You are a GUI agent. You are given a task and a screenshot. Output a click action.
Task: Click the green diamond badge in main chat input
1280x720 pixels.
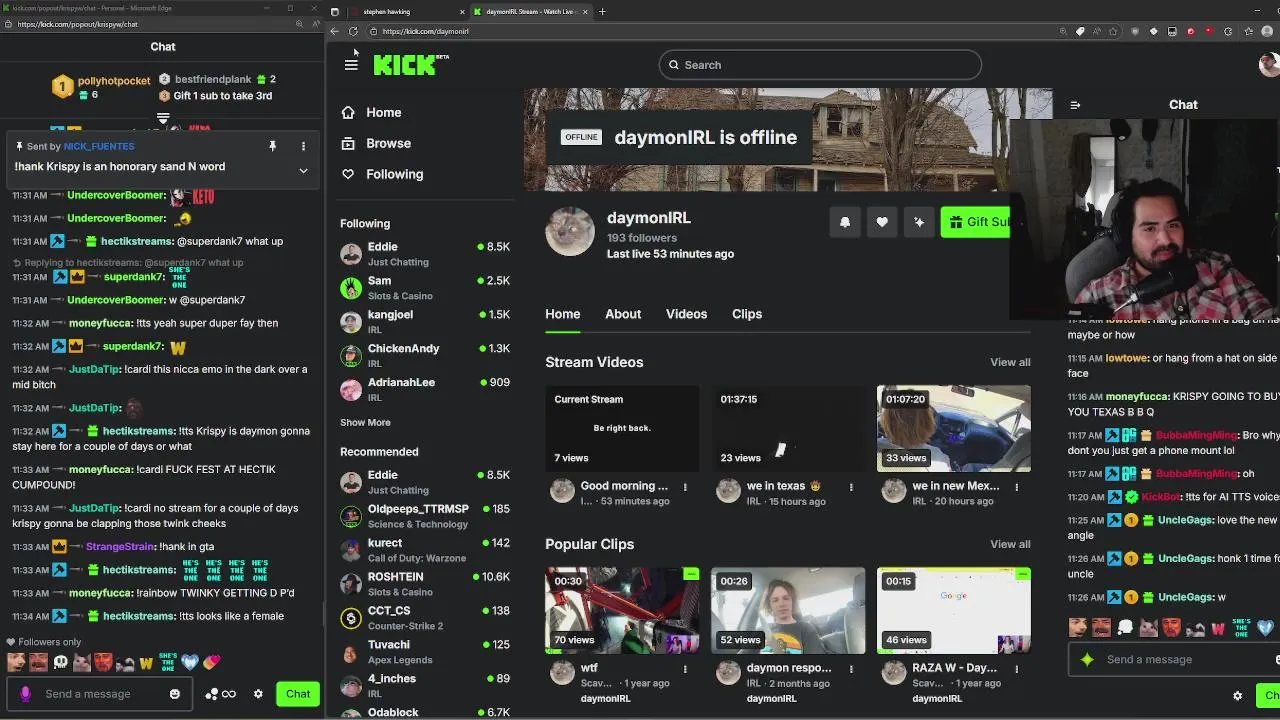tap(1087, 660)
